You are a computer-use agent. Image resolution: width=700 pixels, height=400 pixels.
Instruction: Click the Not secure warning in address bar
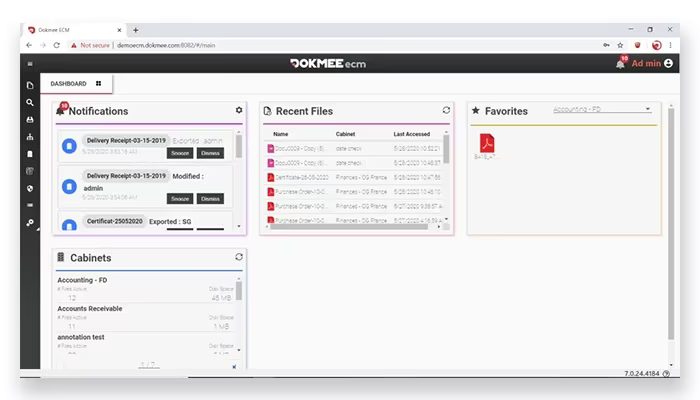point(90,45)
